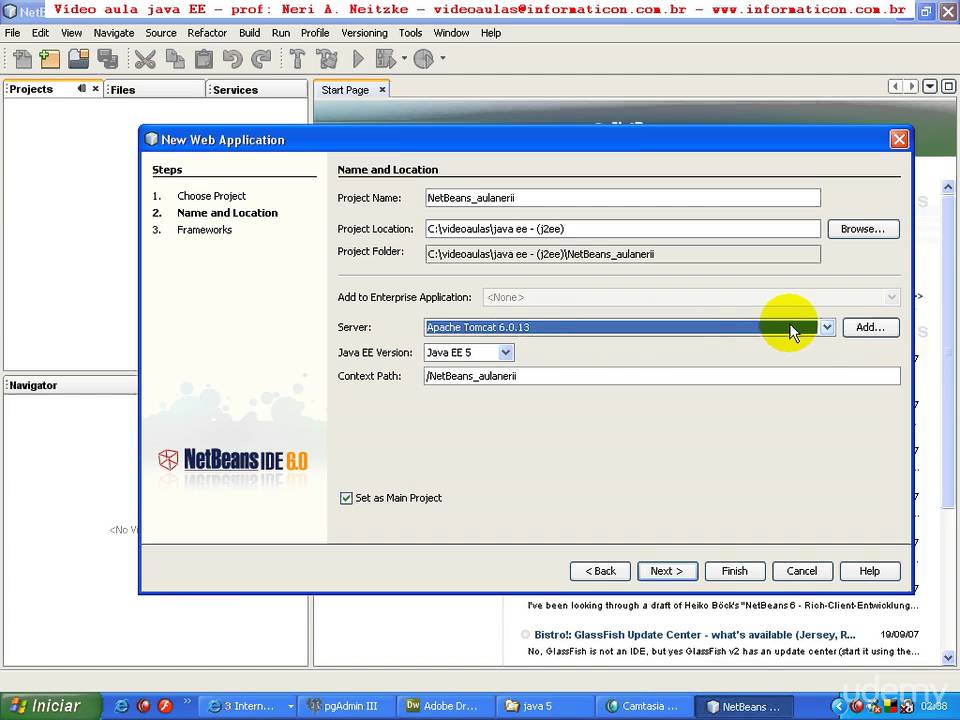Click the Undo arrow icon
The width and height of the screenshot is (960, 720).
coord(233,59)
